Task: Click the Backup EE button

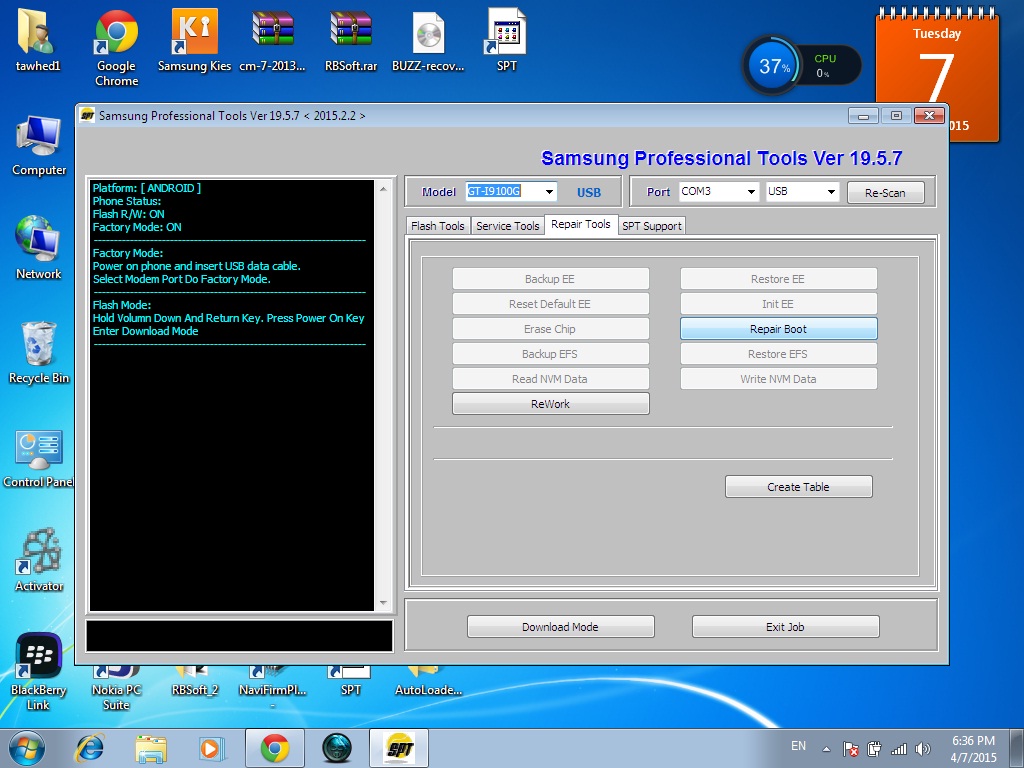Action: click(551, 279)
